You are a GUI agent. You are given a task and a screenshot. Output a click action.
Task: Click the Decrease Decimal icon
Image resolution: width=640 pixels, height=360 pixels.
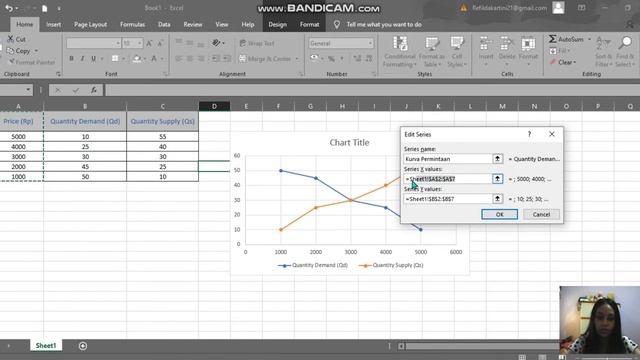click(369, 59)
